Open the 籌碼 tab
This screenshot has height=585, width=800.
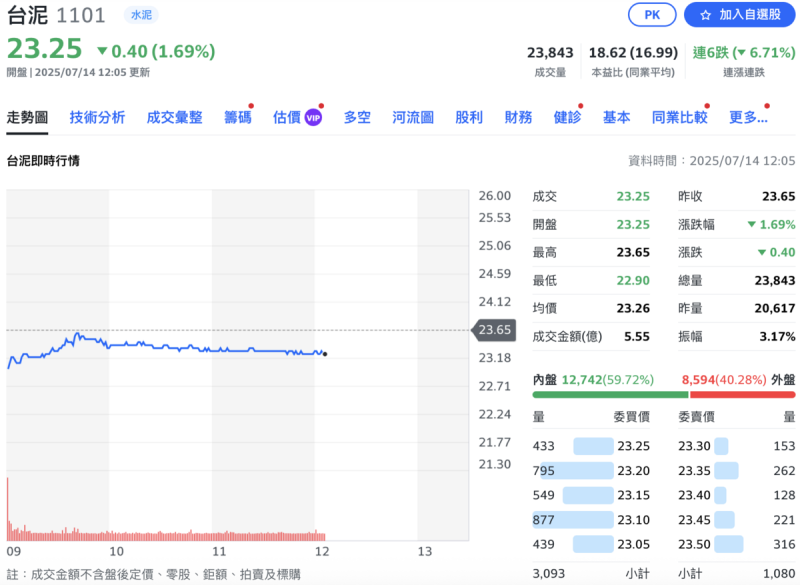[238, 117]
